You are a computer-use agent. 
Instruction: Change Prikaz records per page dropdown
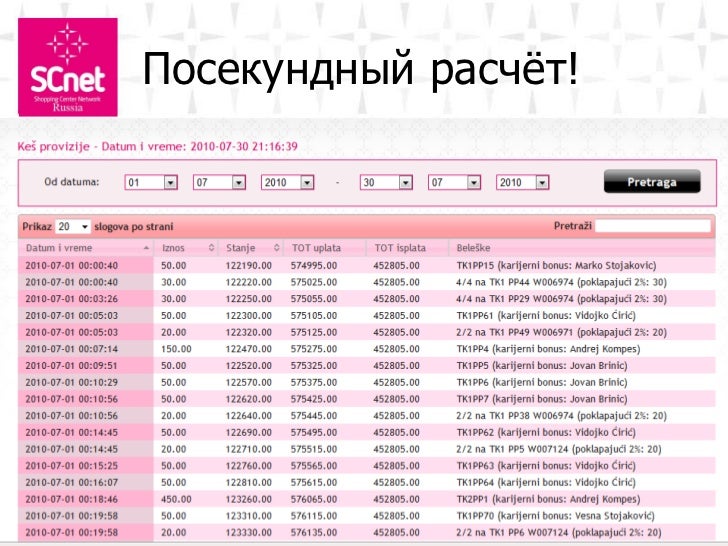72,227
